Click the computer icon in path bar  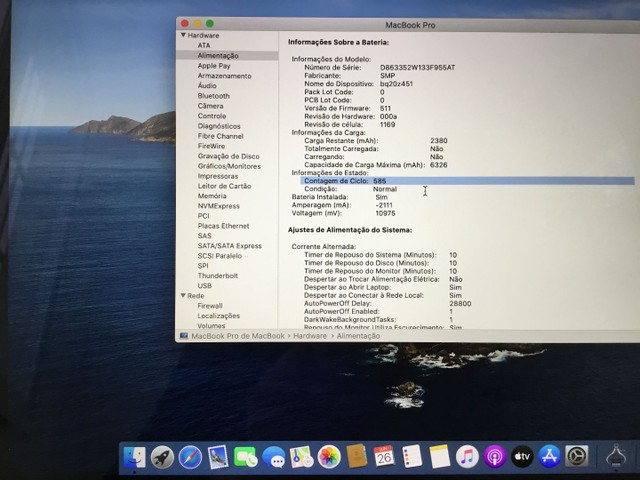point(184,336)
